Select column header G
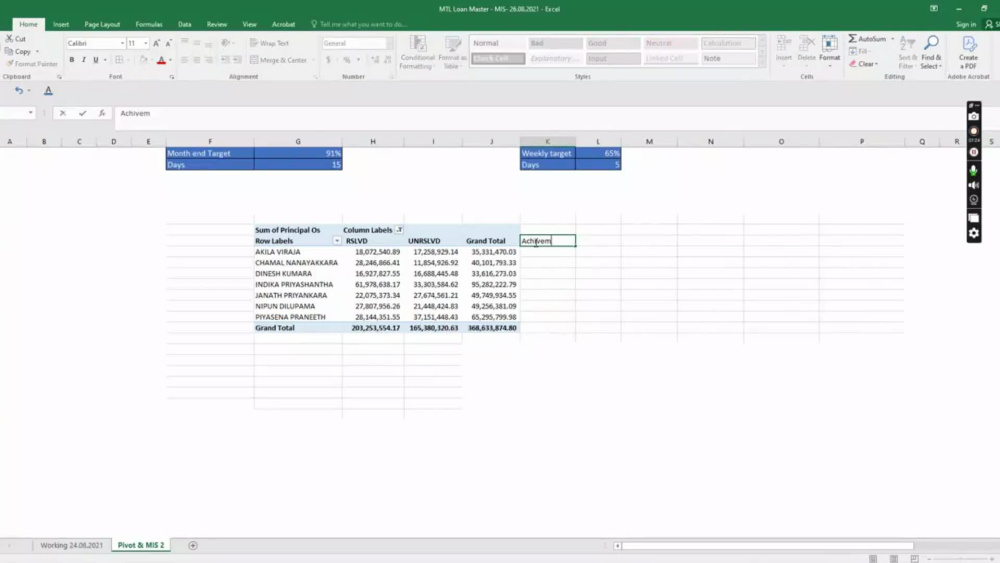This screenshot has height=563, width=1000. pyautogui.click(x=298, y=142)
